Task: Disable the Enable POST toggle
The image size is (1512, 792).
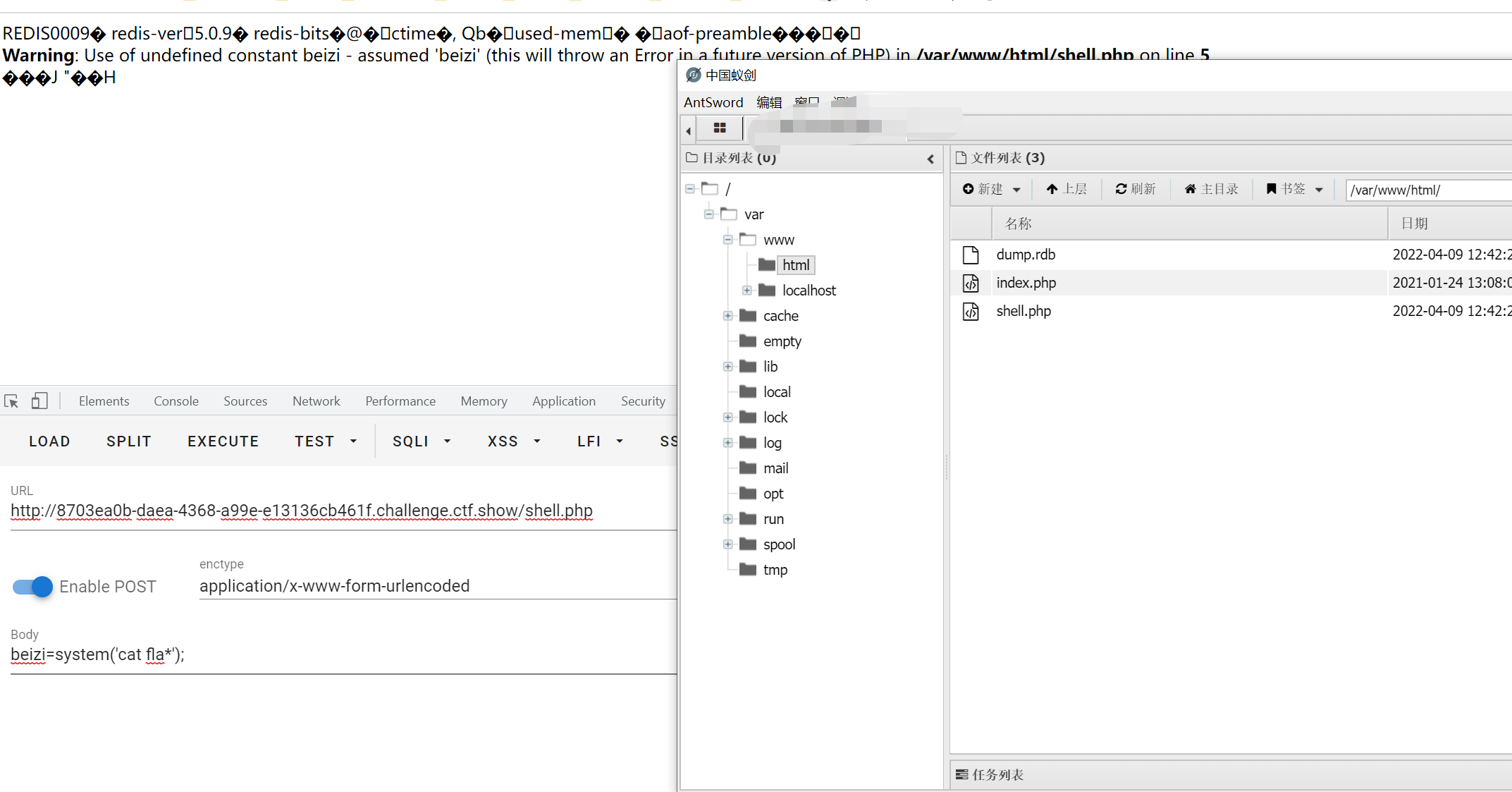Action: (32, 587)
